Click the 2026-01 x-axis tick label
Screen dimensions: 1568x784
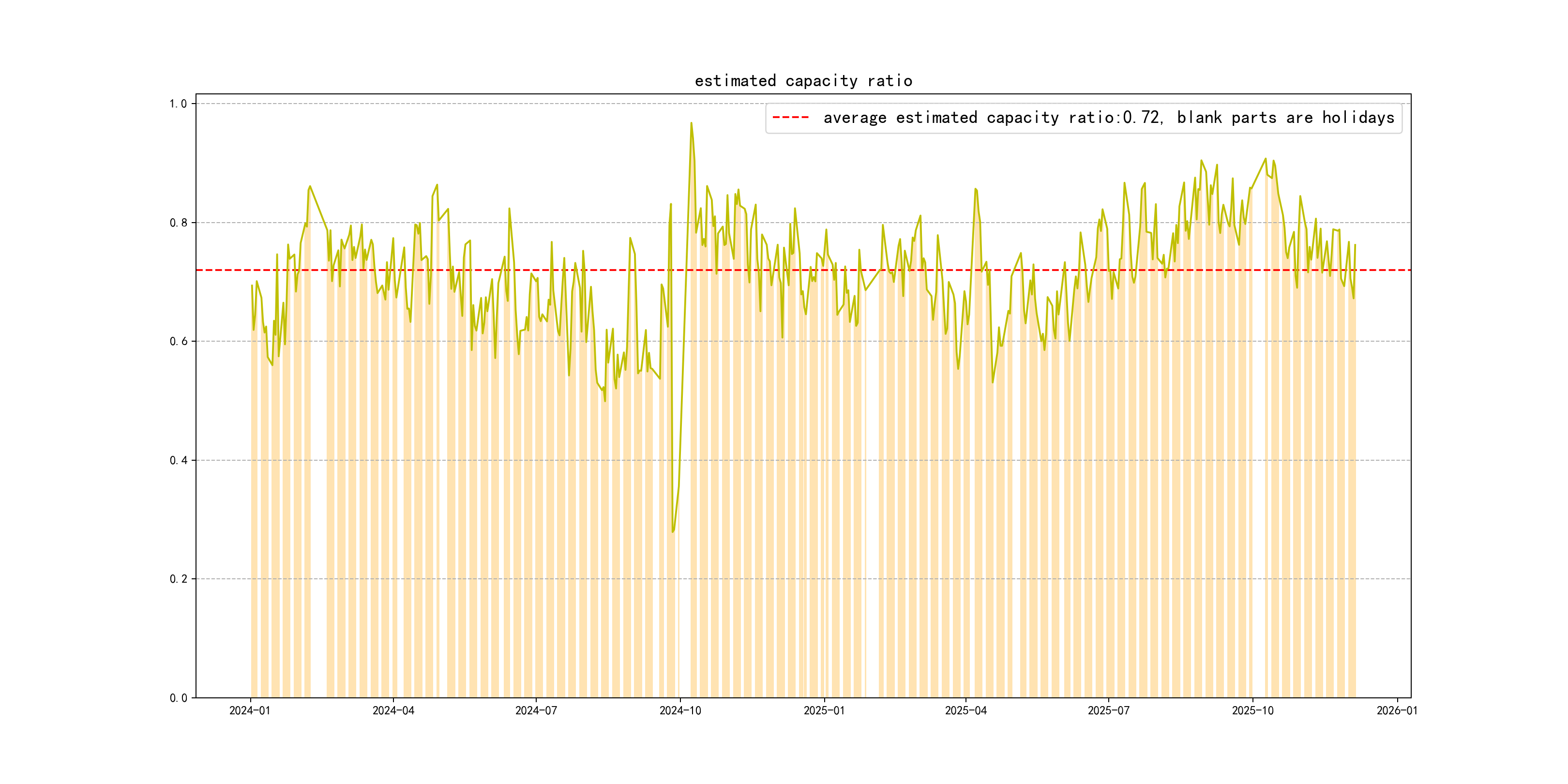click(1397, 710)
